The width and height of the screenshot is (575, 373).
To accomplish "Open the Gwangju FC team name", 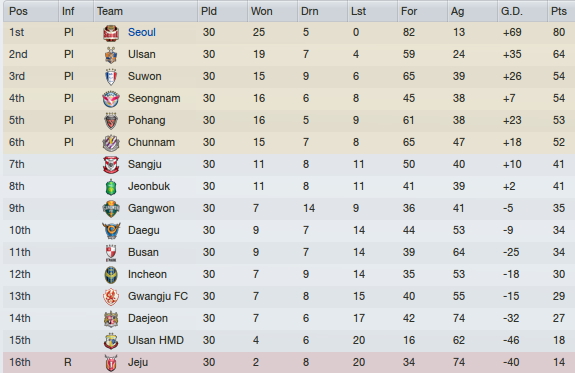I will point(158,296).
